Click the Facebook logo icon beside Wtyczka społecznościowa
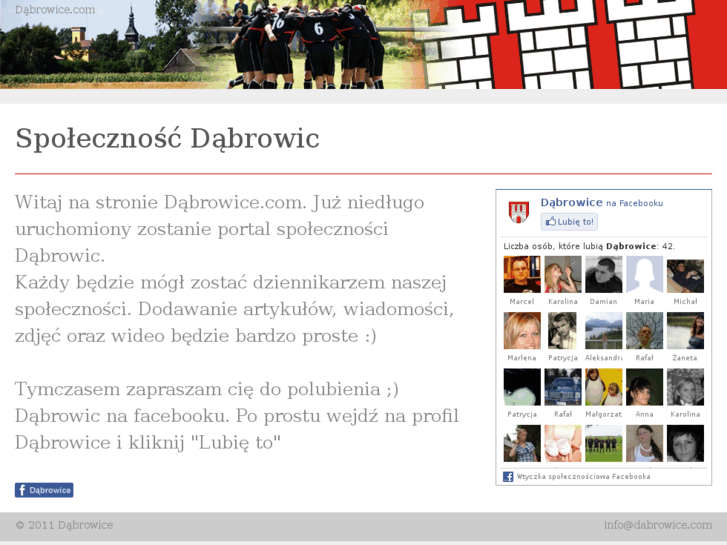This screenshot has height=545, width=727. click(x=508, y=476)
